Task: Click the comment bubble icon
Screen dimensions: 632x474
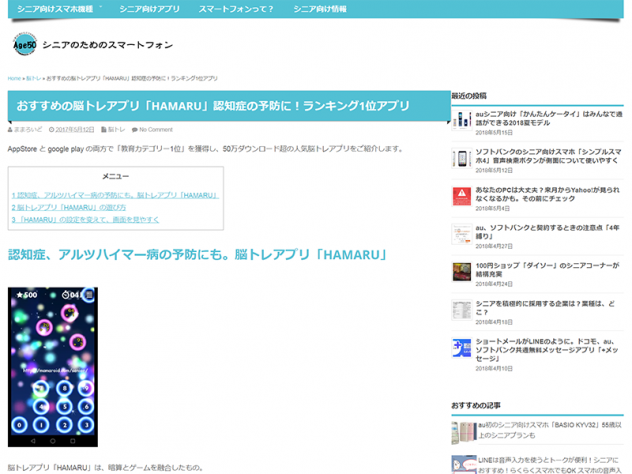Action: click(x=135, y=129)
